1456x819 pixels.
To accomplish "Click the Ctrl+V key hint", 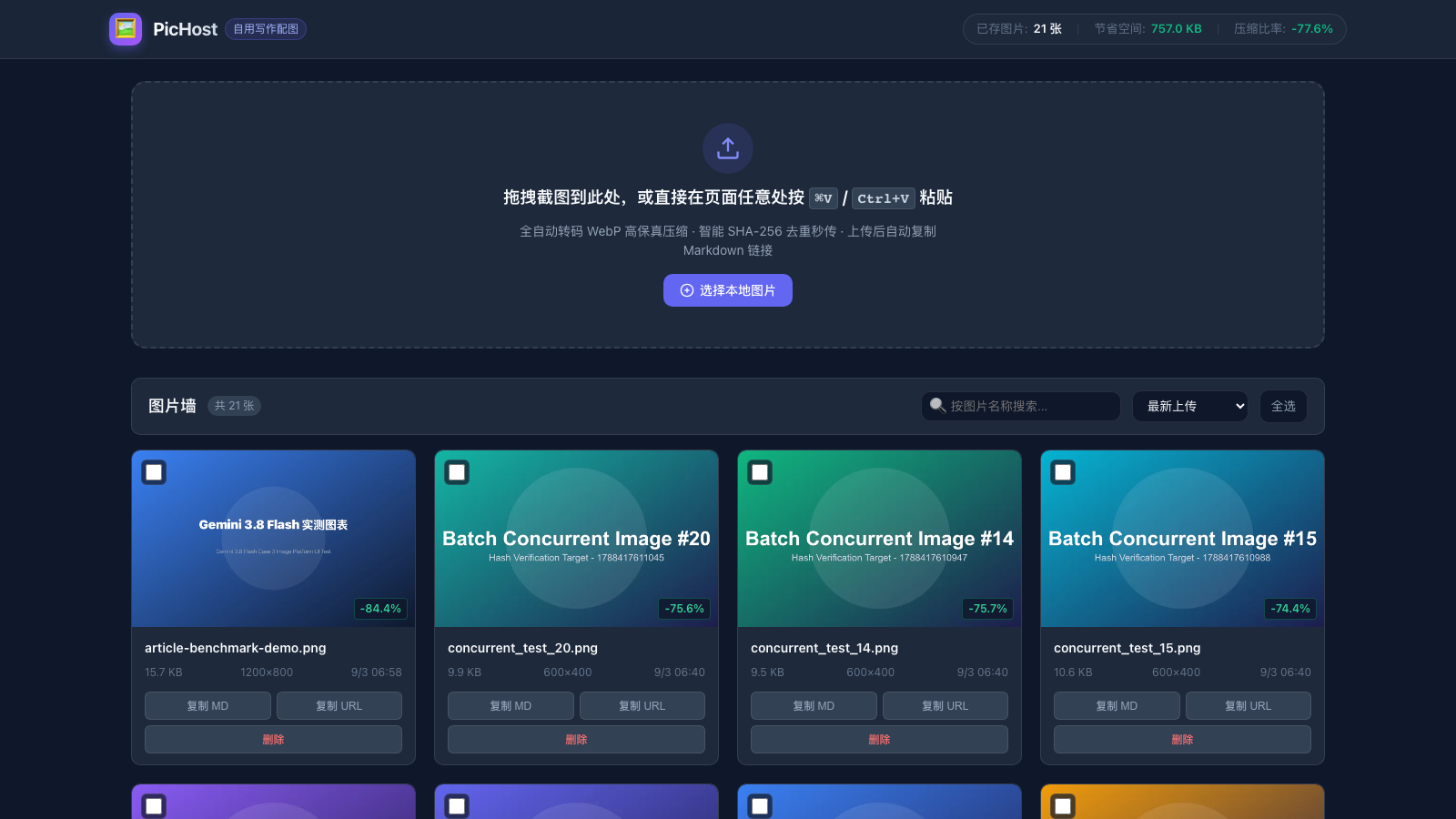I will click(x=883, y=198).
